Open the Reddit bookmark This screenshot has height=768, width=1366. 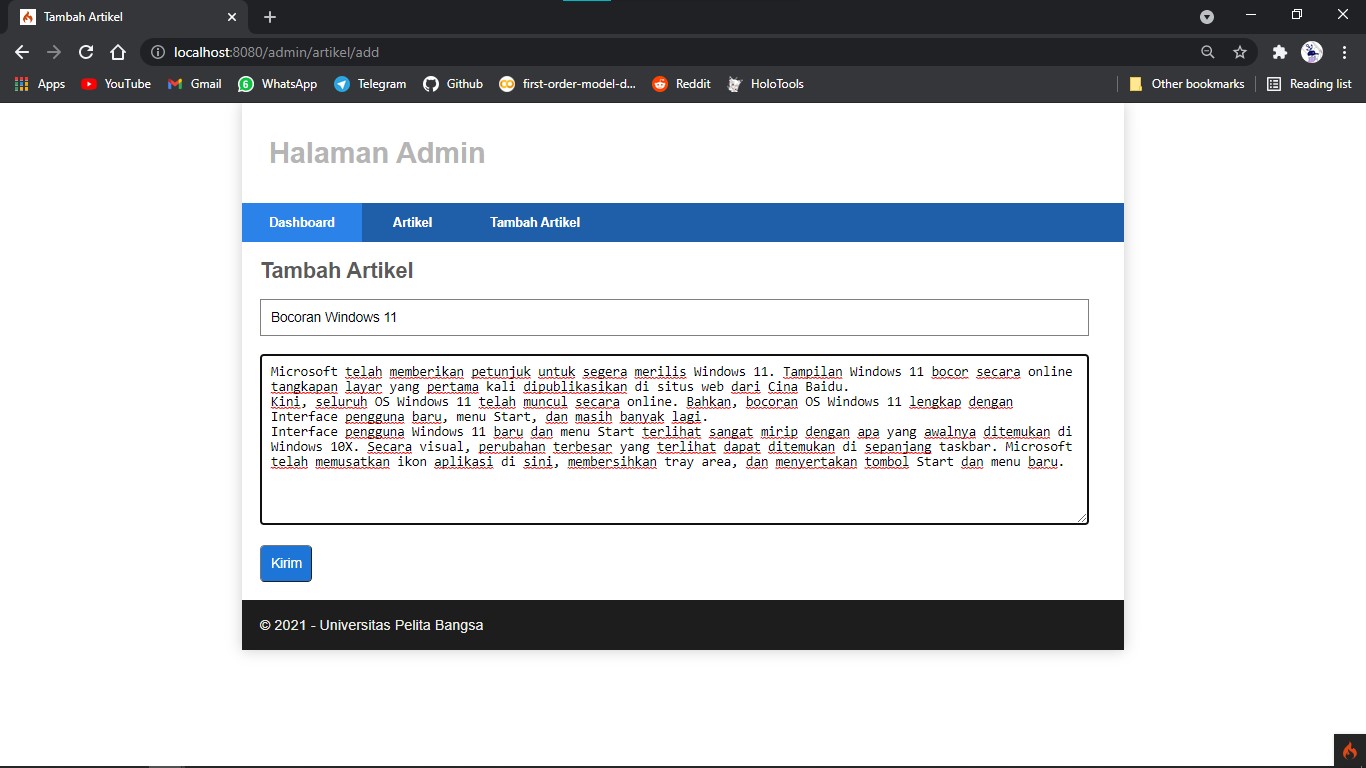[x=681, y=84]
